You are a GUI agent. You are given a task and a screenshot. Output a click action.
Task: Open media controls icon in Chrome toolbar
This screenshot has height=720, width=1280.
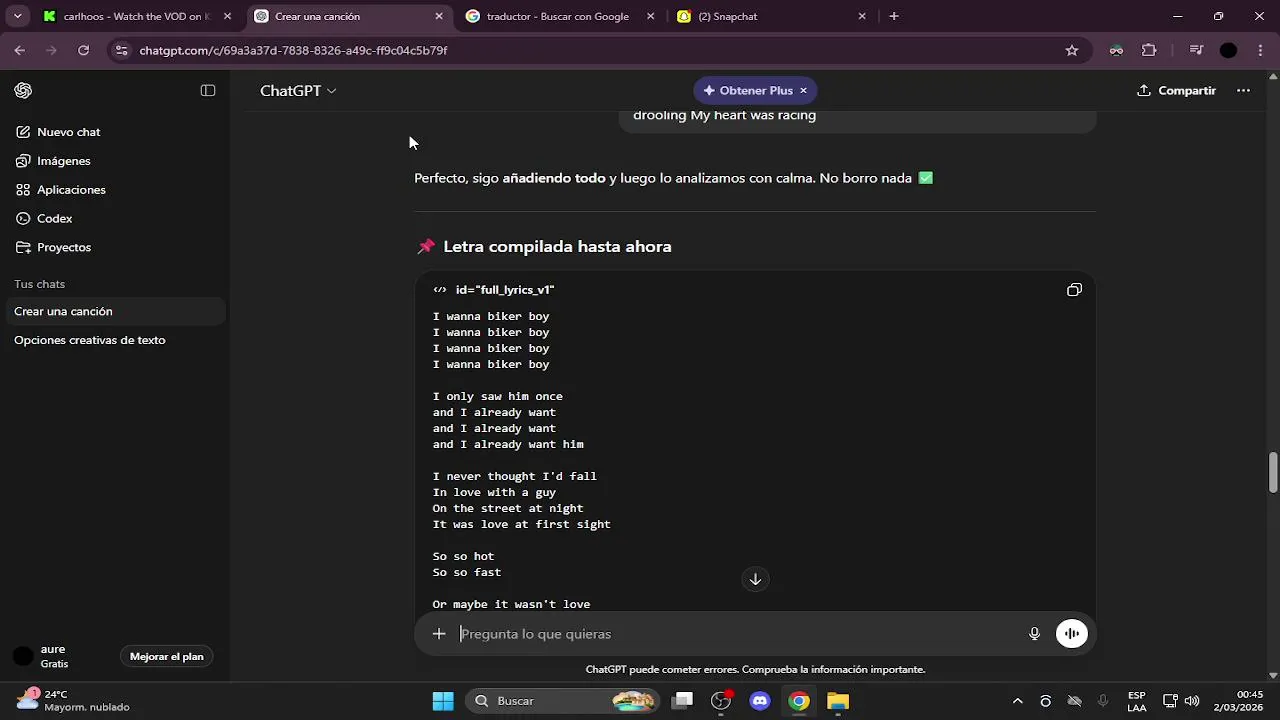[x=1196, y=50]
